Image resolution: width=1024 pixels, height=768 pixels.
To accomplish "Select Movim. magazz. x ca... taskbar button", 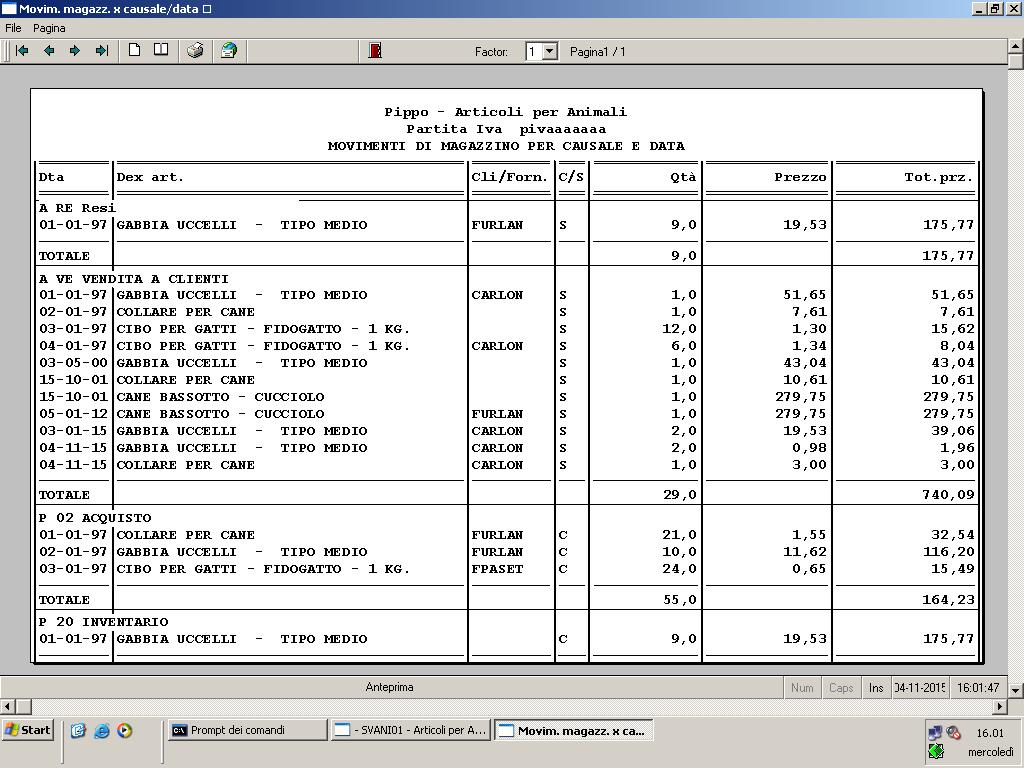I will click(x=573, y=730).
